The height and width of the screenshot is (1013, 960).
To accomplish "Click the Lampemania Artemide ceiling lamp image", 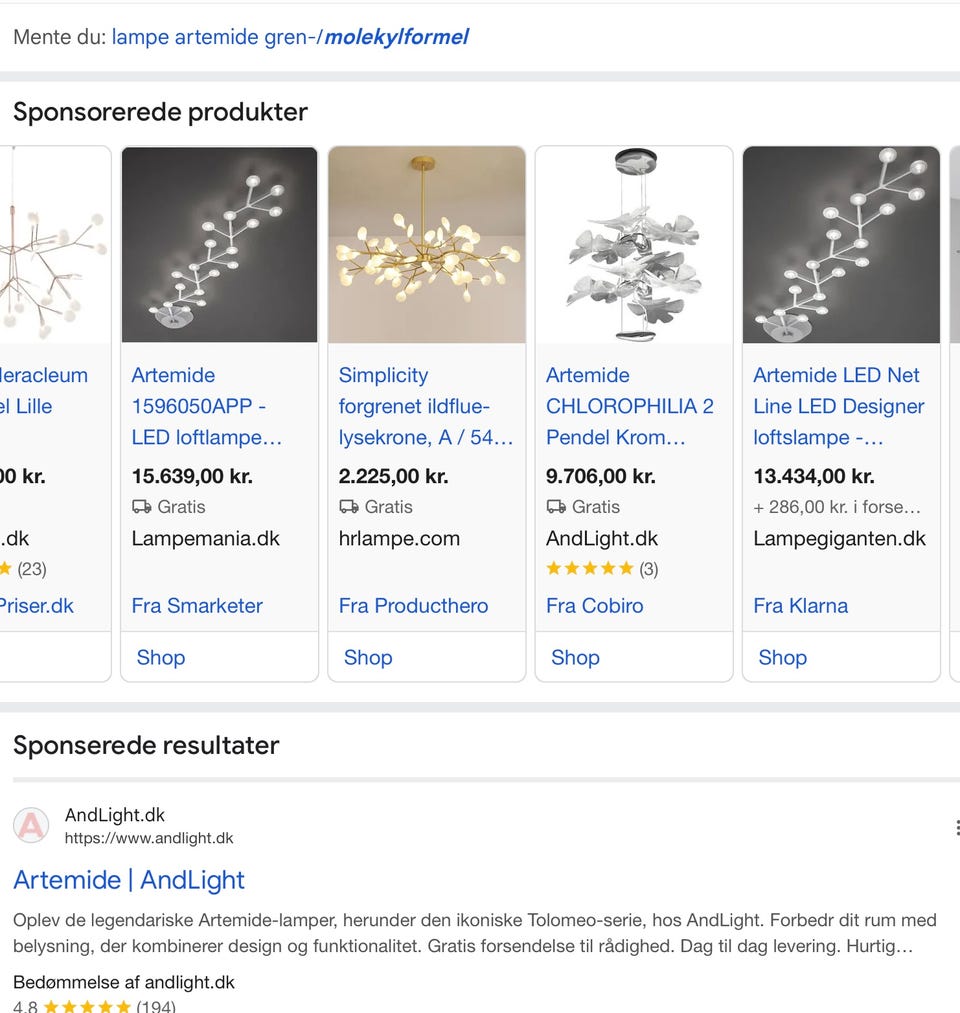I will coord(219,245).
